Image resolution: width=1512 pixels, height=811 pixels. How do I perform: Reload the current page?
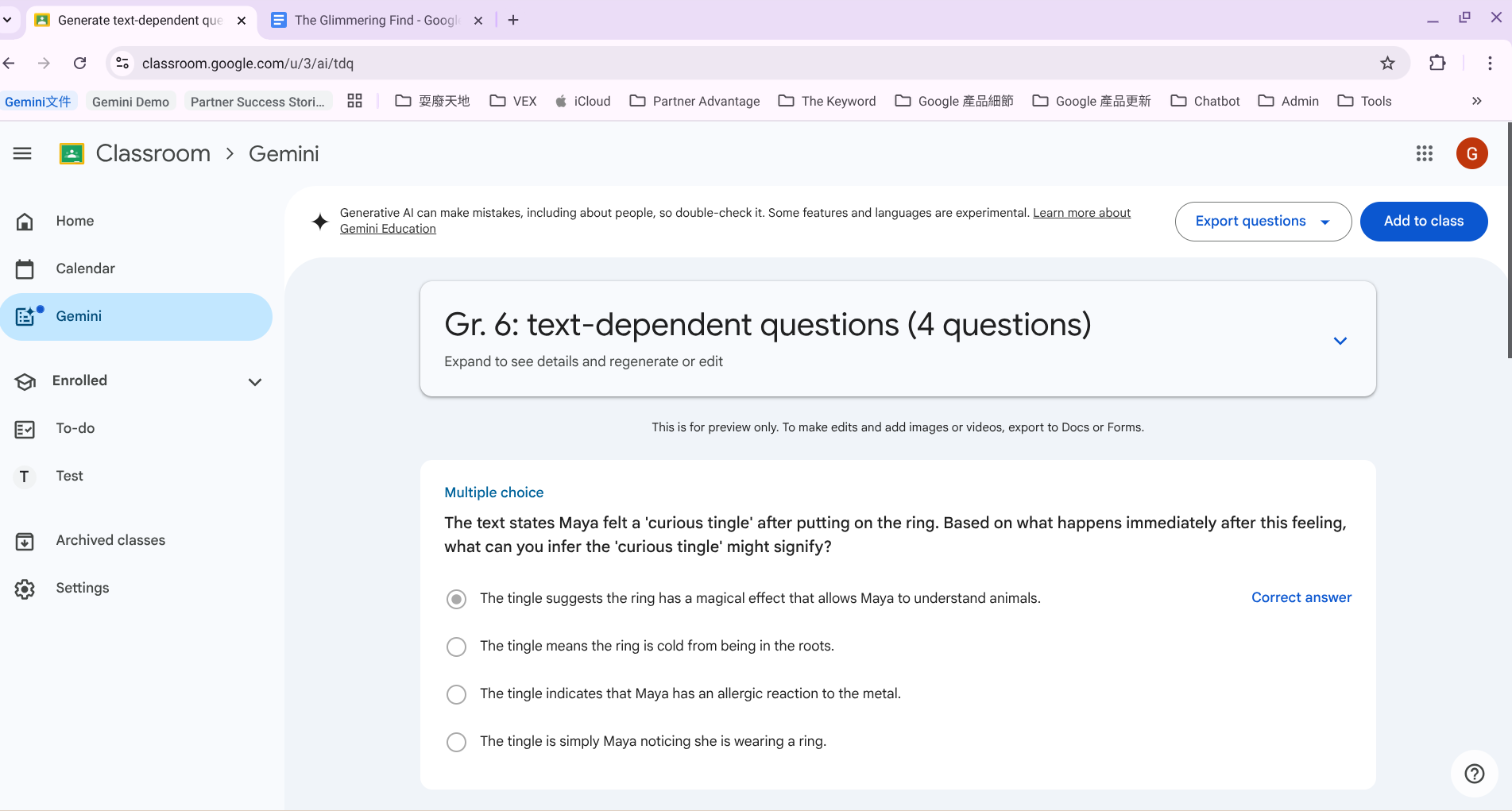point(80,64)
